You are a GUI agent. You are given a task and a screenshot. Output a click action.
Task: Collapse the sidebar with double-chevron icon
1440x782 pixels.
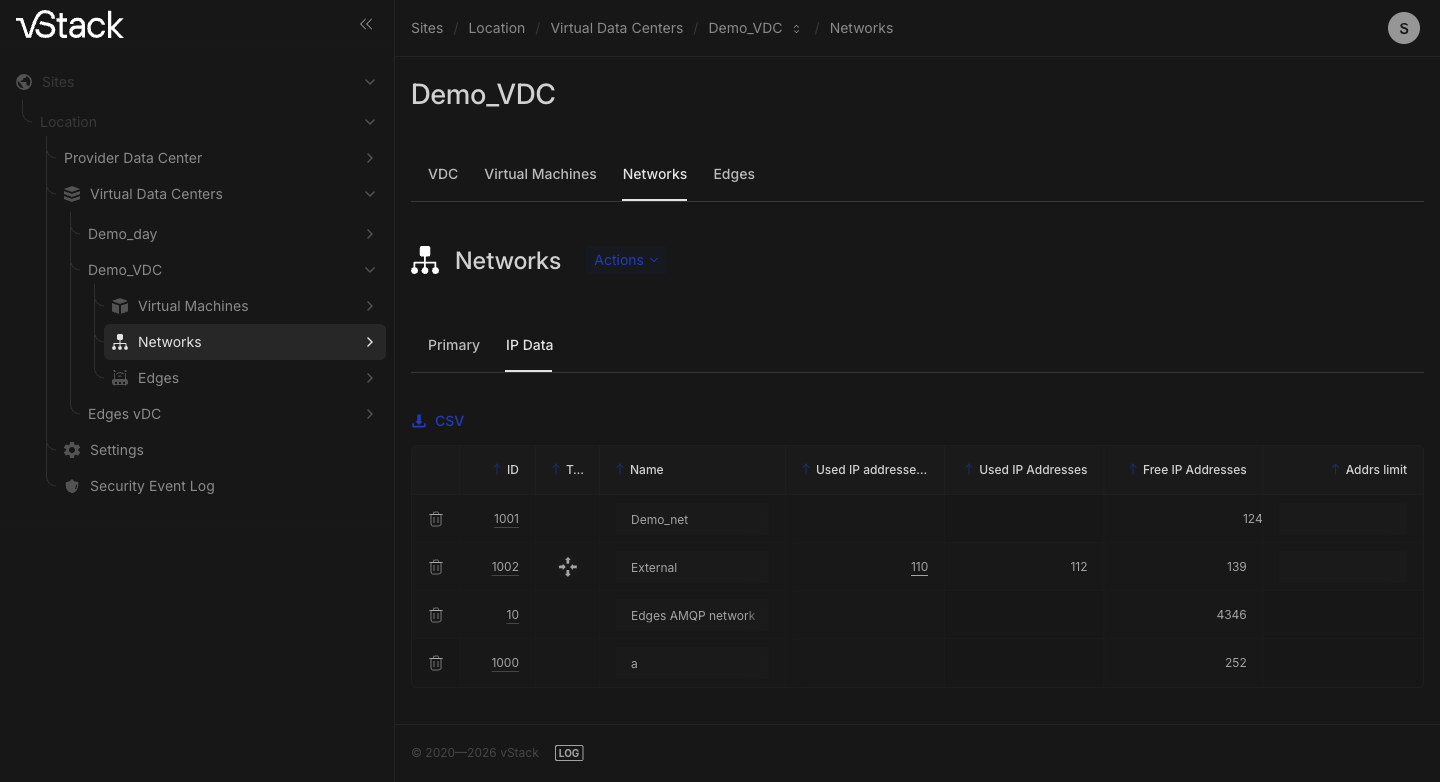point(366,24)
